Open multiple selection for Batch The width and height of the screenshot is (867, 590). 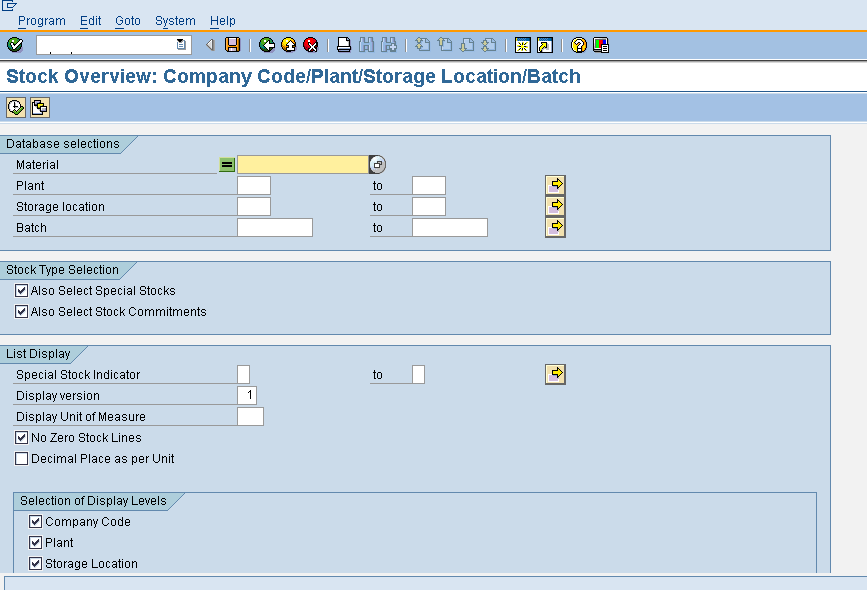[x=555, y=226]
